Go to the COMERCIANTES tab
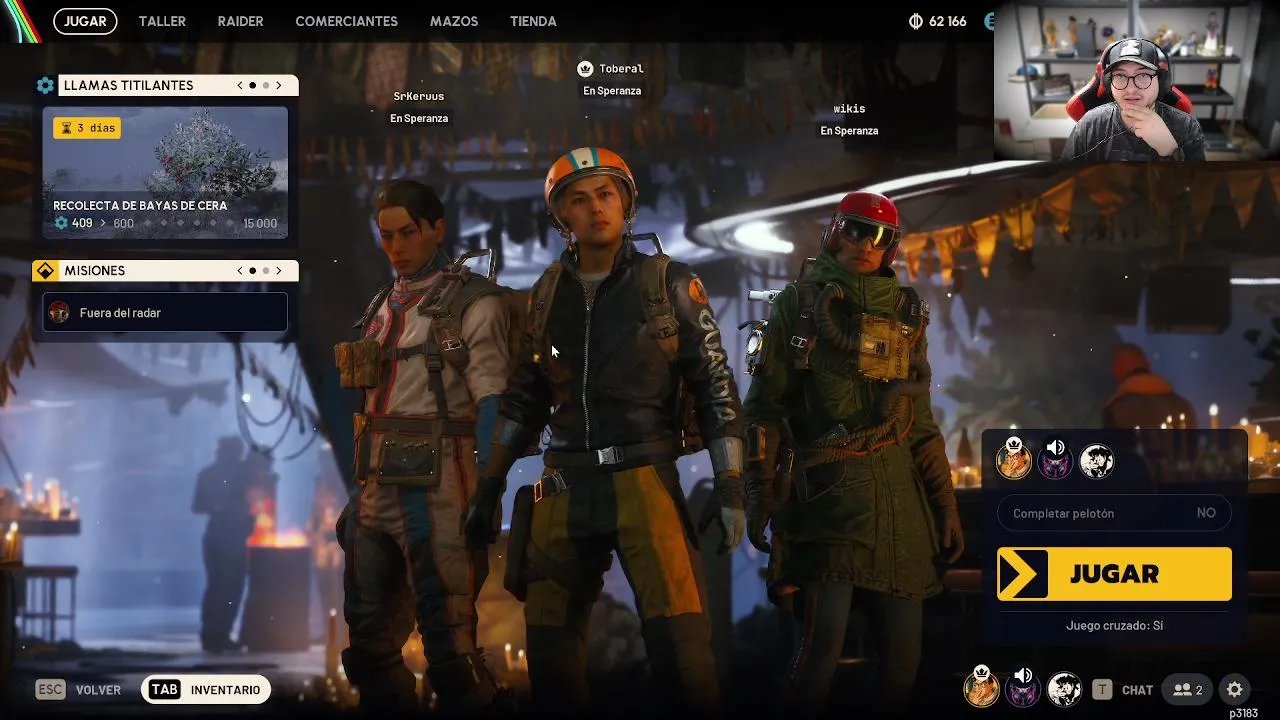 click(346, 21)
